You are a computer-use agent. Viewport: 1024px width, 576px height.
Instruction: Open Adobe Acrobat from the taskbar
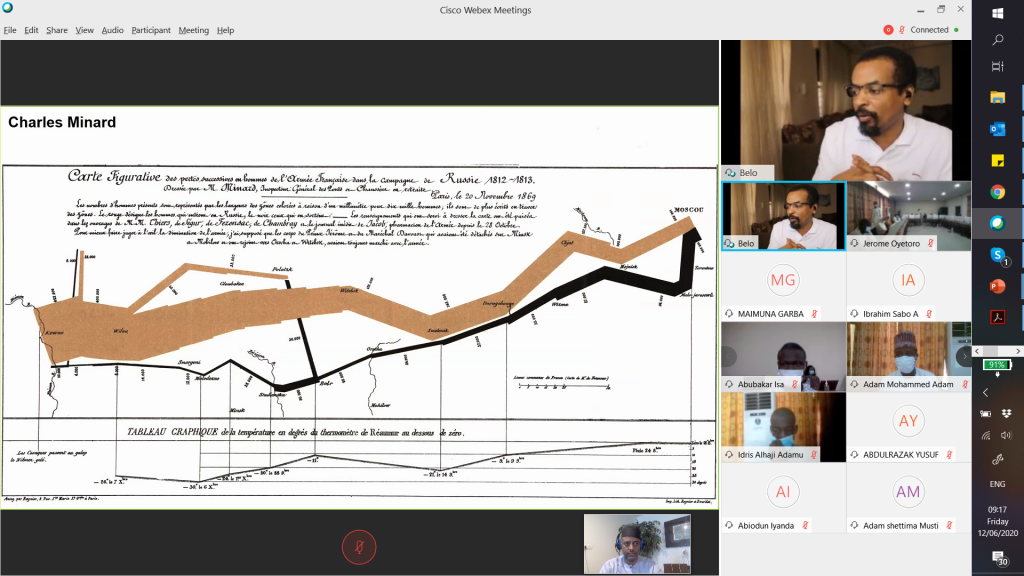997,317
